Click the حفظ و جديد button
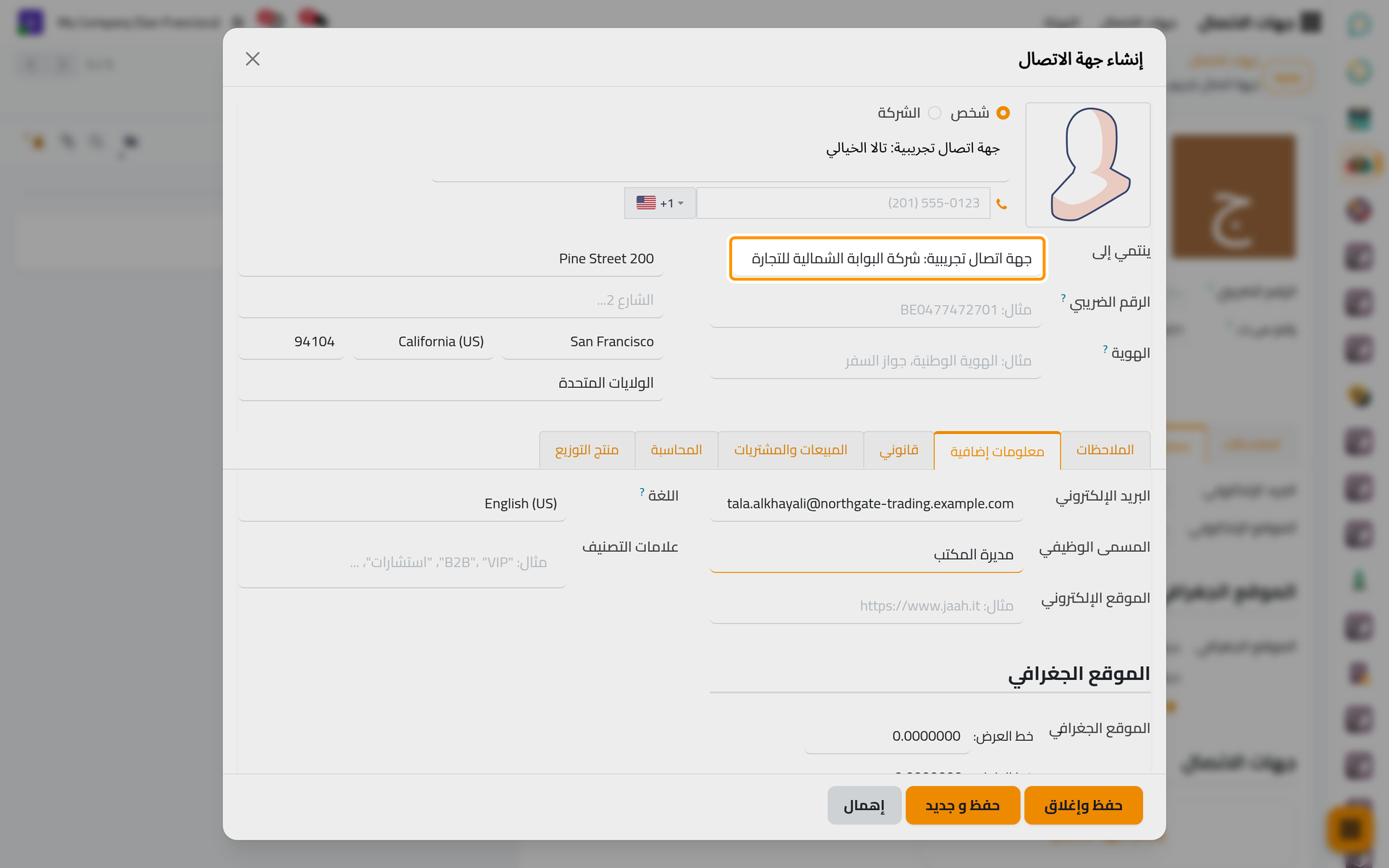The image size is (1389, 868). pyautogui.click(x=962, y=805)
